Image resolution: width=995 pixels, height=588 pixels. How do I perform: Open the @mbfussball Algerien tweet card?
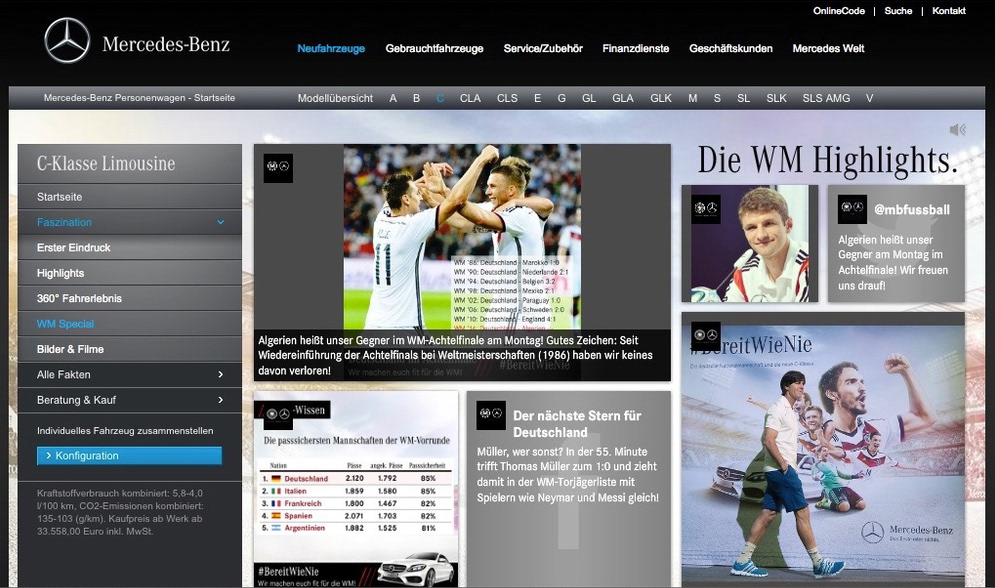[x=896, y=244]
